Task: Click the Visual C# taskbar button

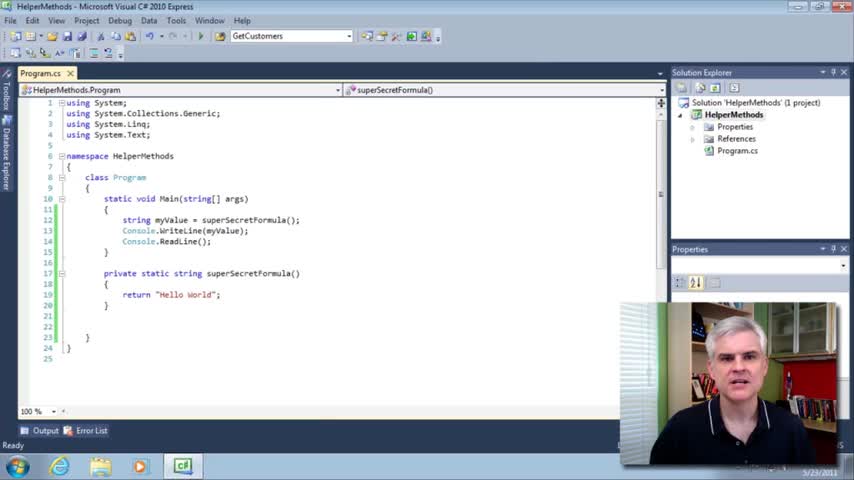Action: (183, 467)
